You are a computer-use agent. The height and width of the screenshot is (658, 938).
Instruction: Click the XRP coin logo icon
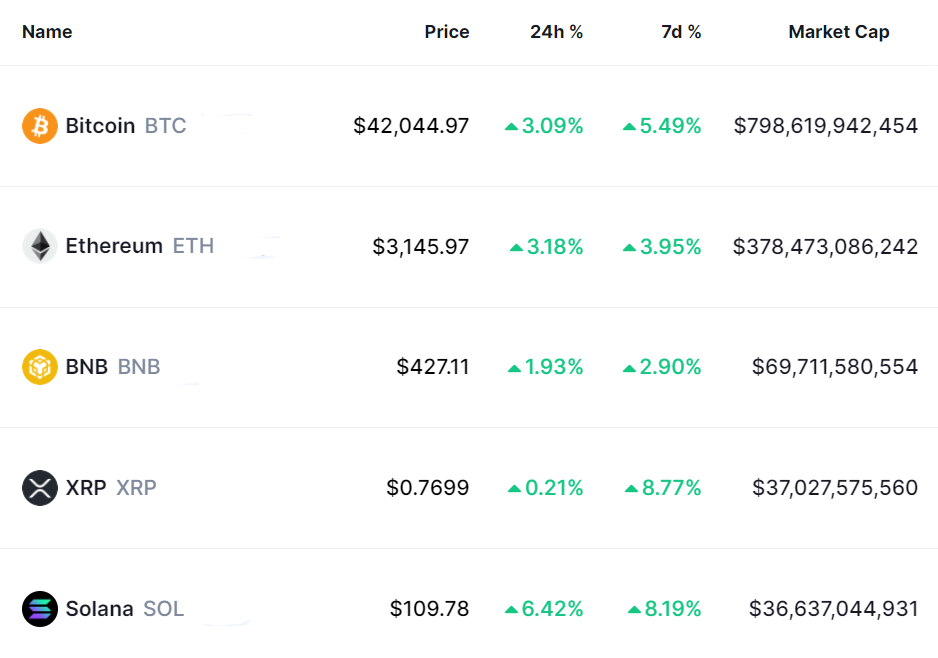pos(40,488)
